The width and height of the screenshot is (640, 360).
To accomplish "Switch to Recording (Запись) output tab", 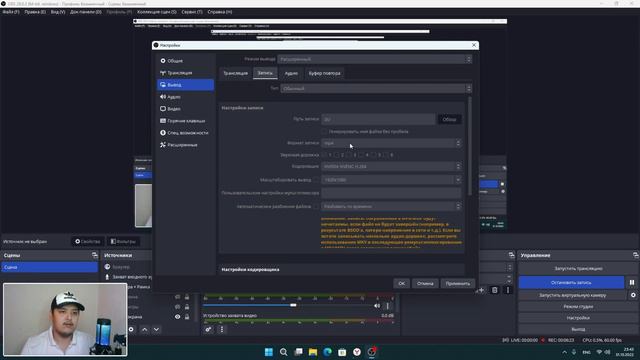I will 265,73.
